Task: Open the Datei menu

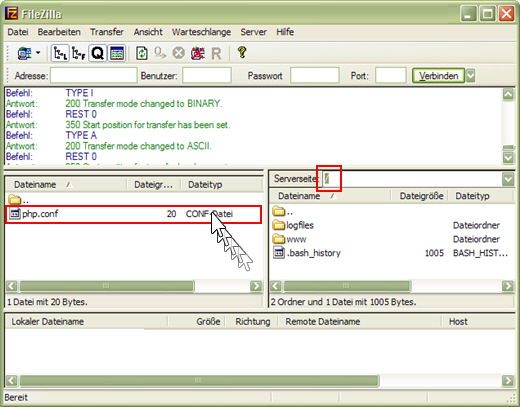Action: (18, 32)
